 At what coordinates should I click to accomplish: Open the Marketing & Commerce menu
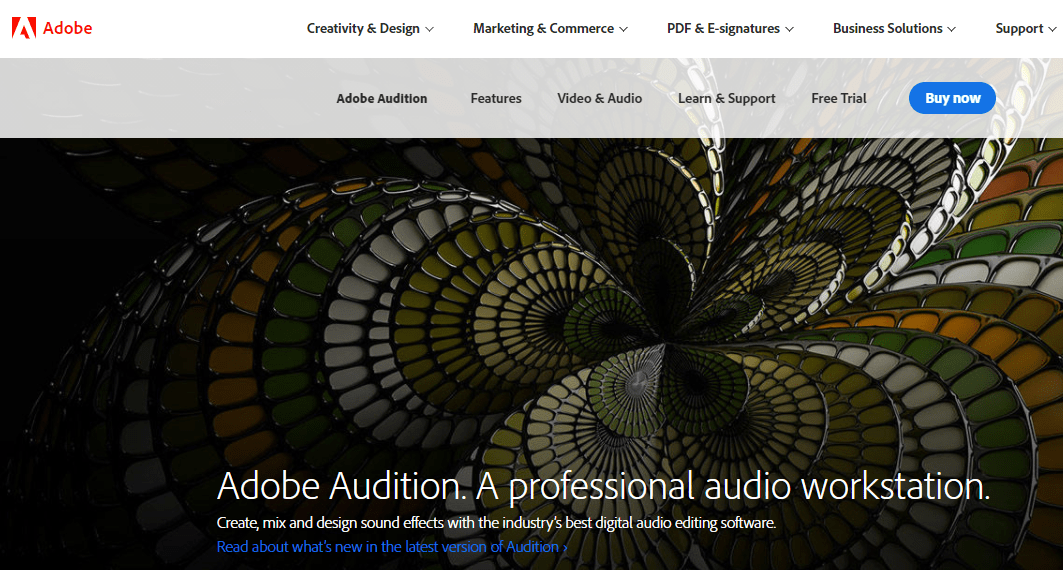(543, 28)
